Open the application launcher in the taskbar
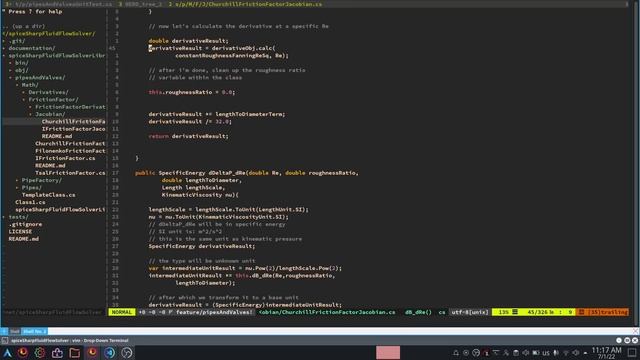640x360 pixels. click(7, 353)
